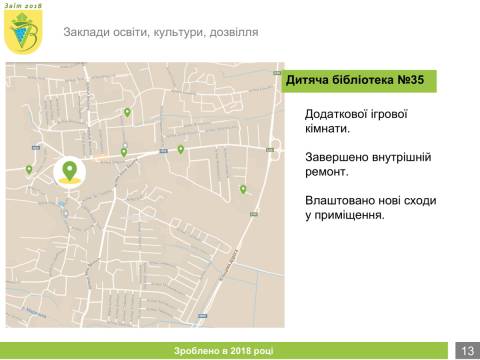Click the westernmost small green map pin
Screen dimensions: 480x360
click(x=29, y=169)
